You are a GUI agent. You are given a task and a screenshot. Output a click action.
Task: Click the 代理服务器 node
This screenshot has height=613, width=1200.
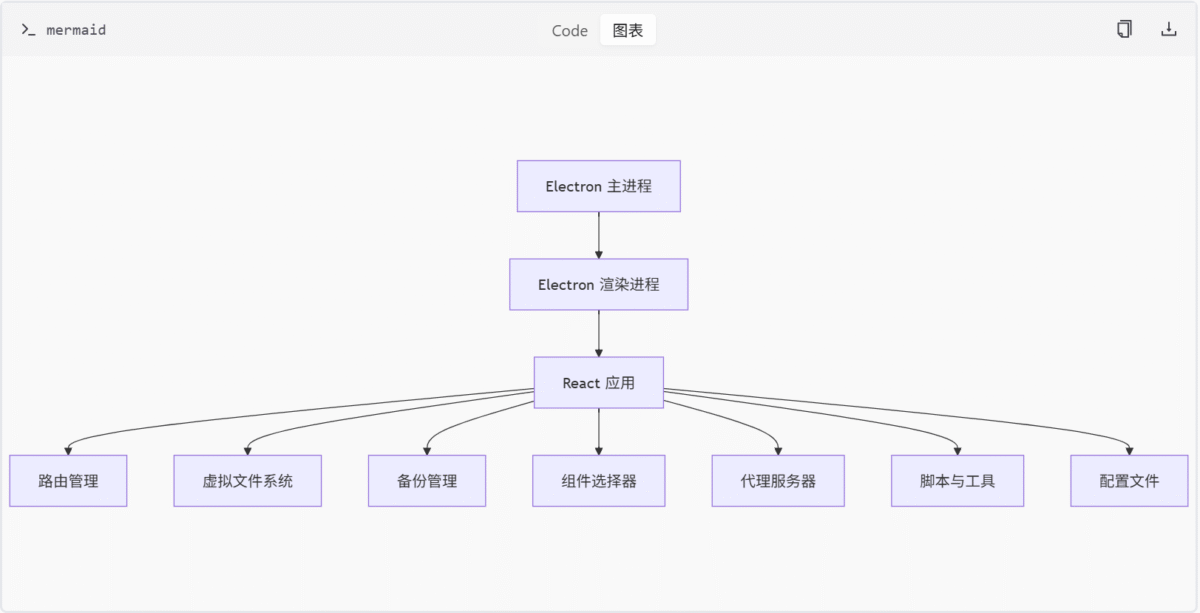pyautogui.click(x=778, y=481)
